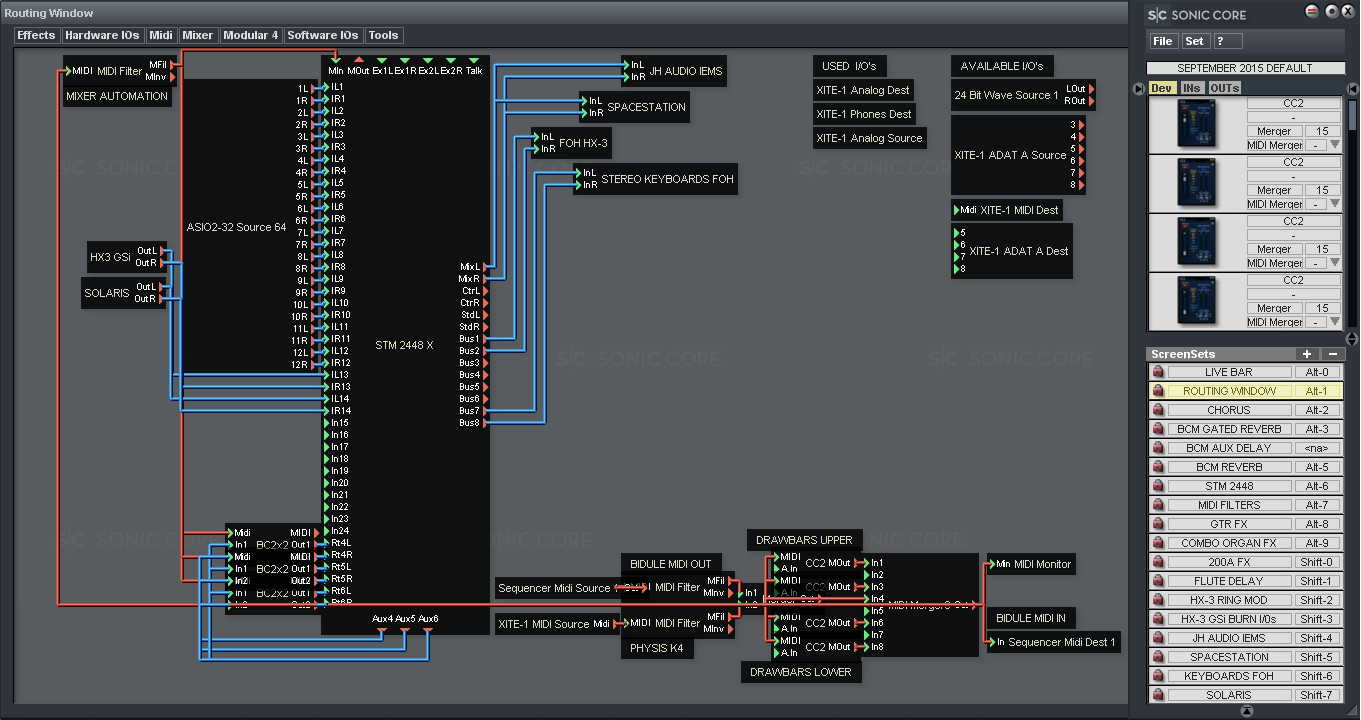Remove a ScreenSet with the minus button

coord(1332,354)
